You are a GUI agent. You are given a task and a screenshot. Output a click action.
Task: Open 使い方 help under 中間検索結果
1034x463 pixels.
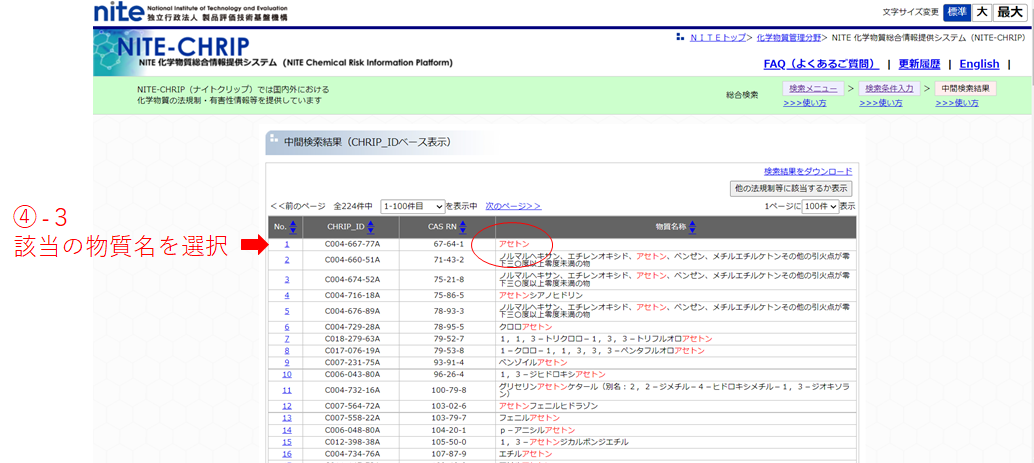coord(957,104)
